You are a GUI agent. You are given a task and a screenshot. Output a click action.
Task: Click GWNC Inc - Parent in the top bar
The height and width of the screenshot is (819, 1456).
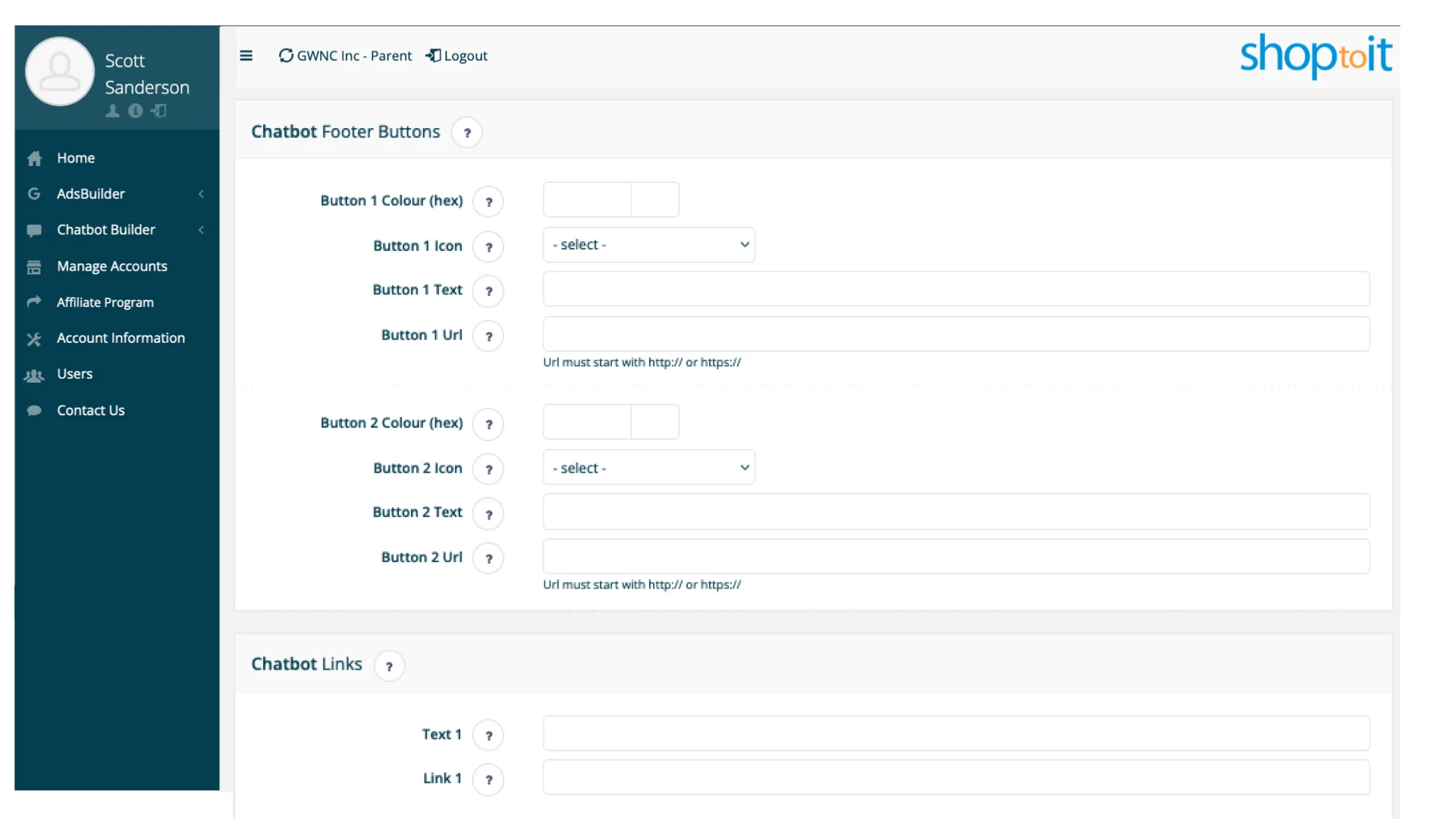pyautogui.click(x=353, y=55)
